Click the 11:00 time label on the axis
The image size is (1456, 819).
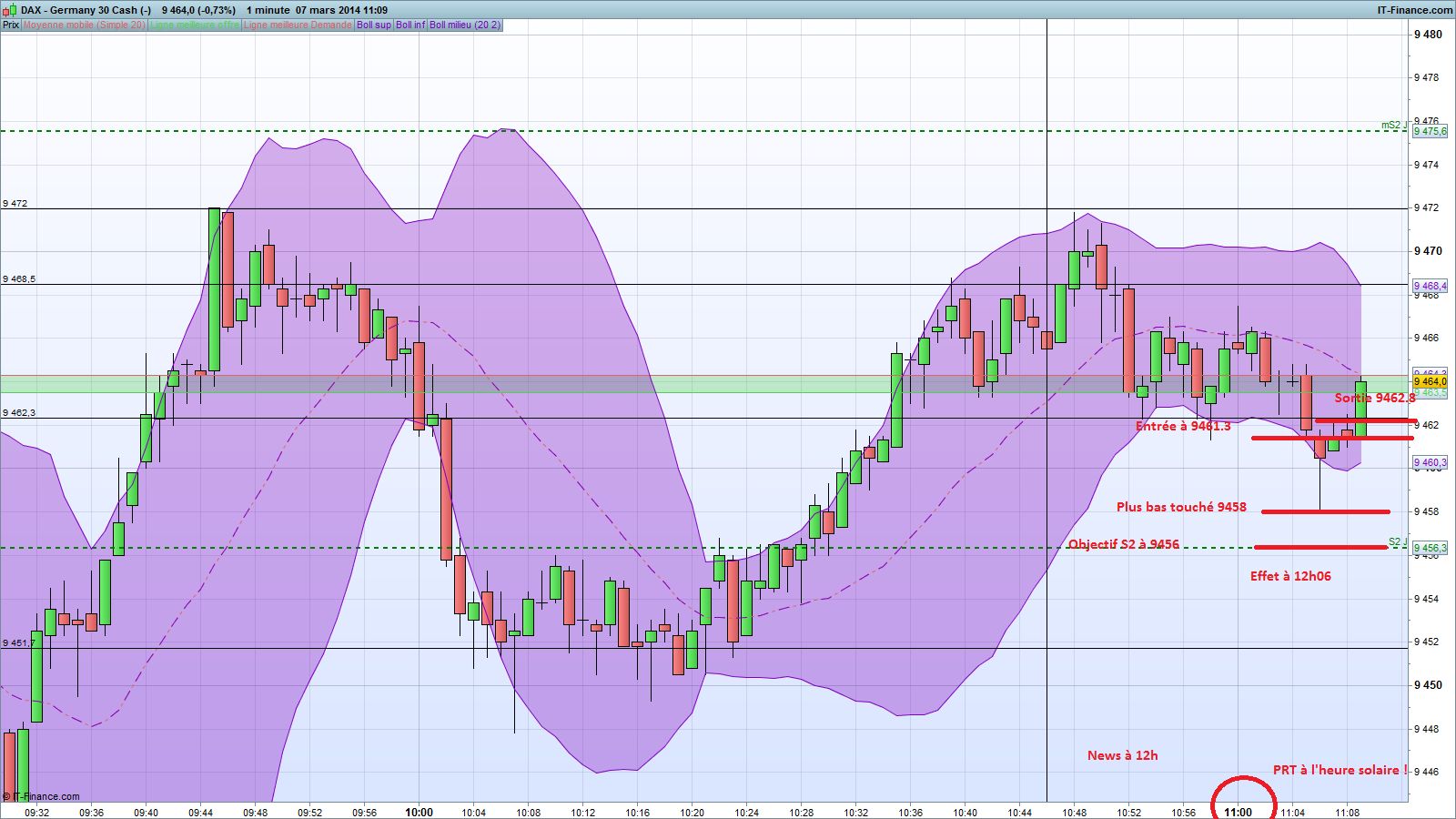pos(1238,813)
